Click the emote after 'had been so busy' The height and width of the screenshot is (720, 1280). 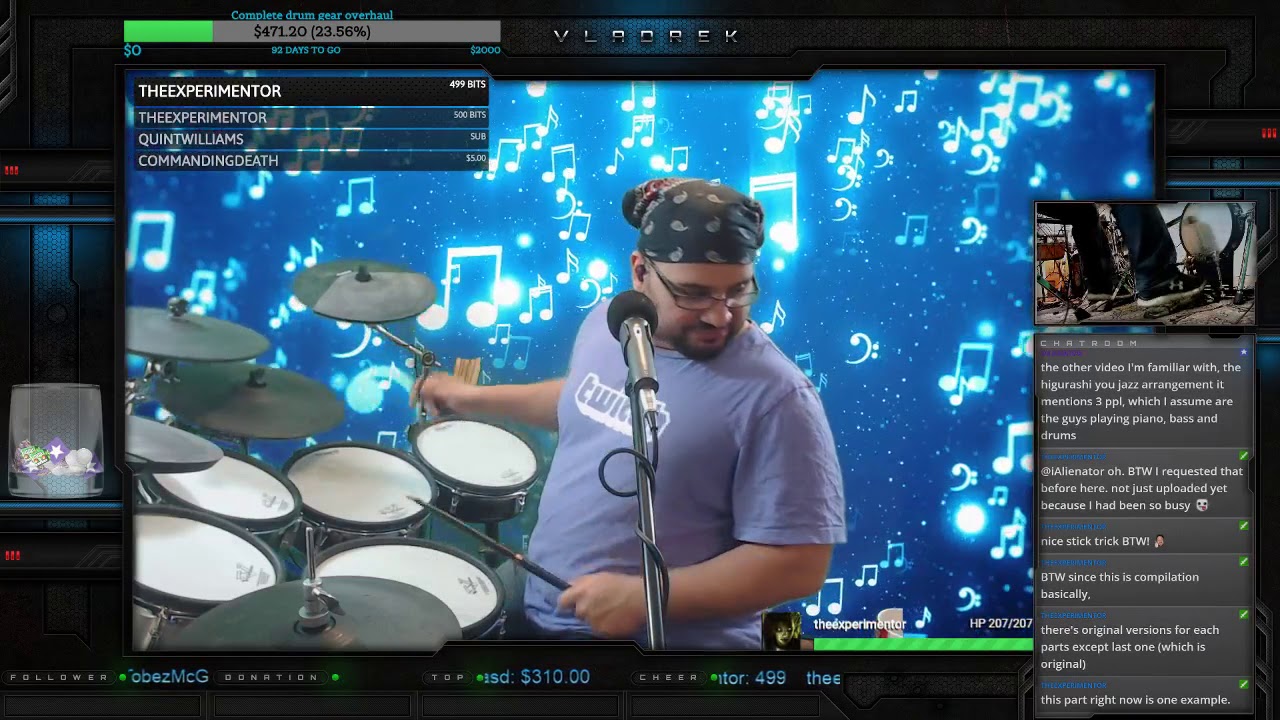[x=1202, y=506]
